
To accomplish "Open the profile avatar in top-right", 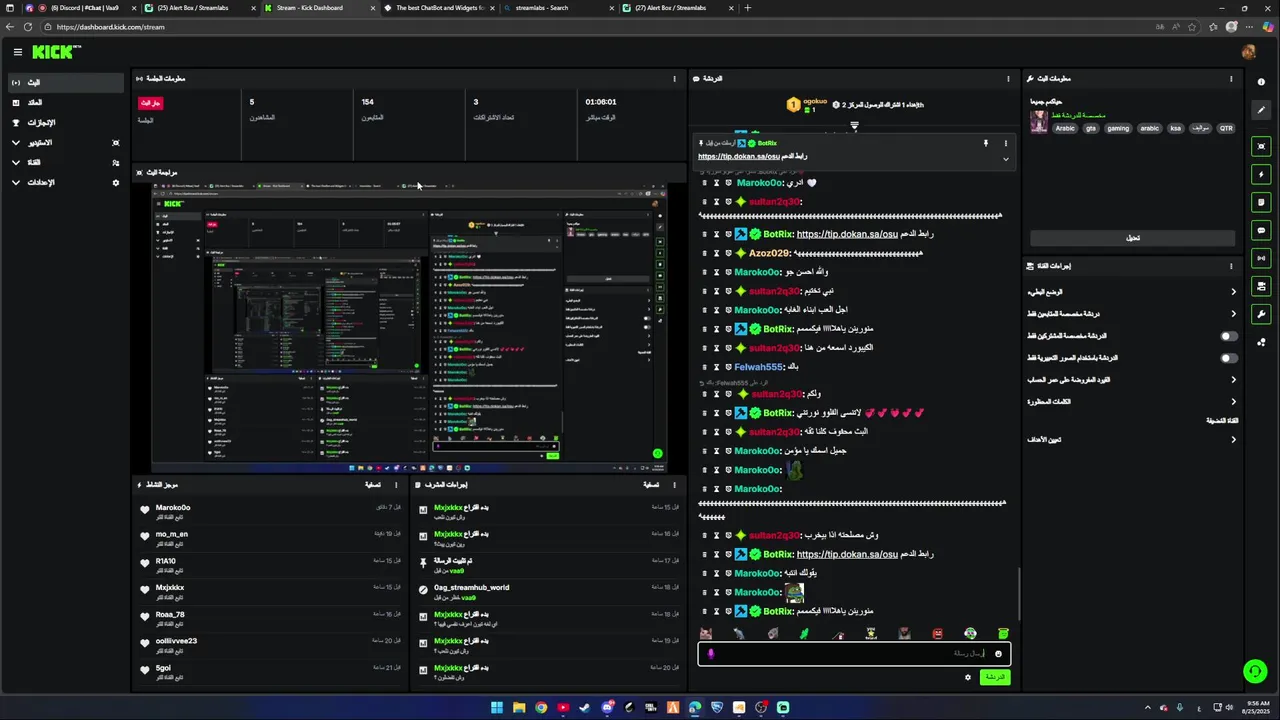I will point(1248,52).
